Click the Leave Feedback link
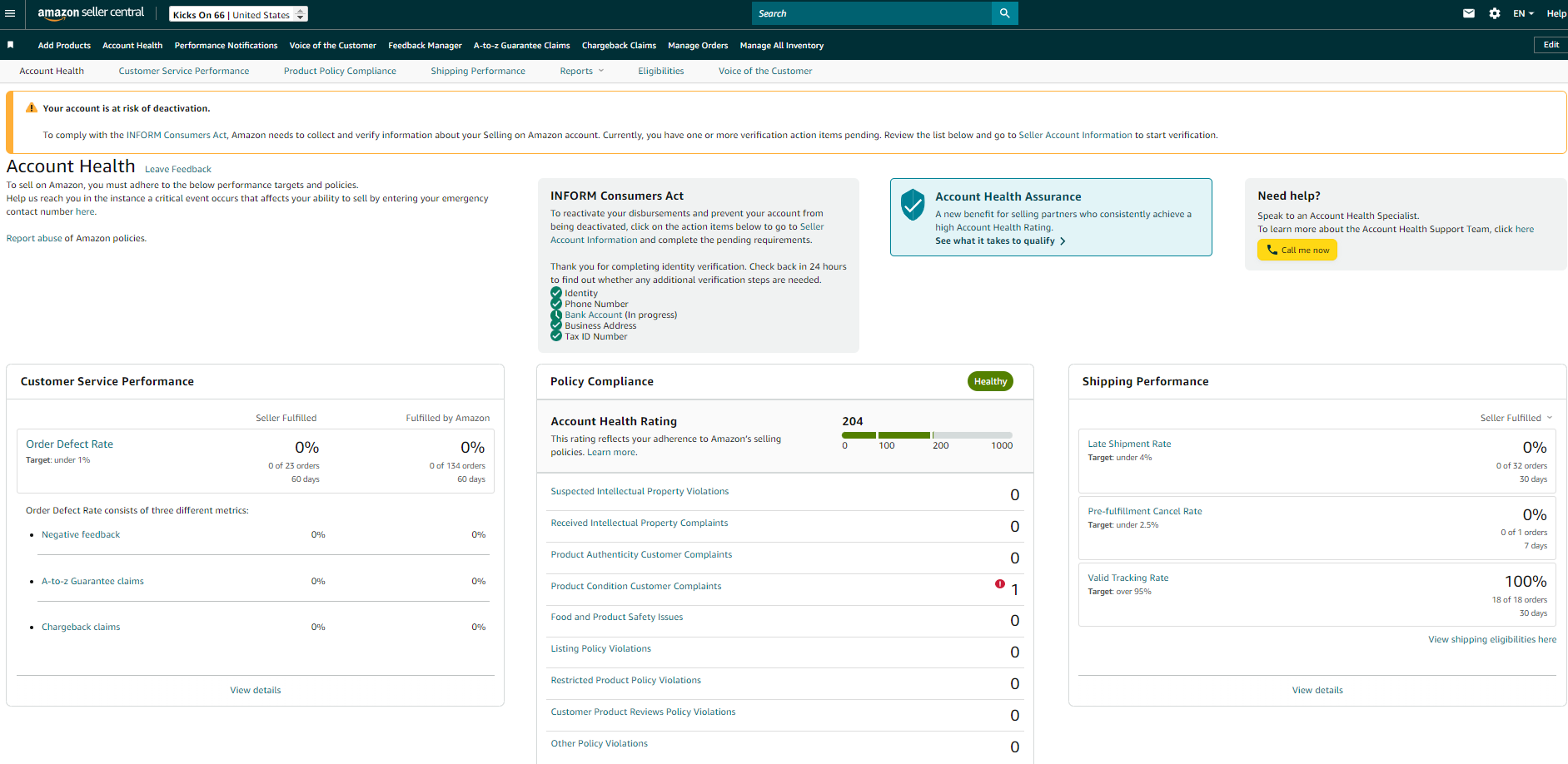Viewport: 1568px width, 764px height. click(178, 169)
